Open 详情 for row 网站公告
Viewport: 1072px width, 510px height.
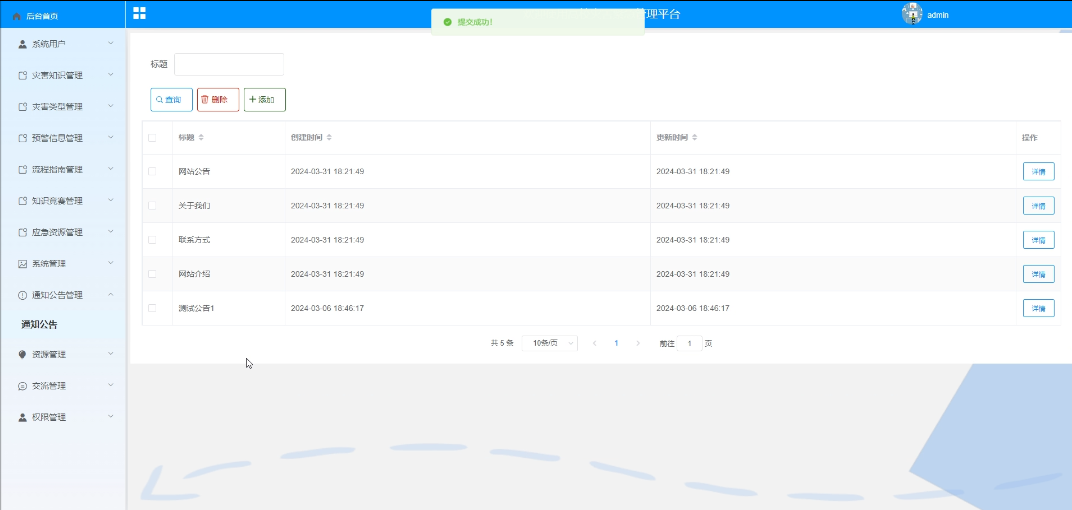(1038, 172)
